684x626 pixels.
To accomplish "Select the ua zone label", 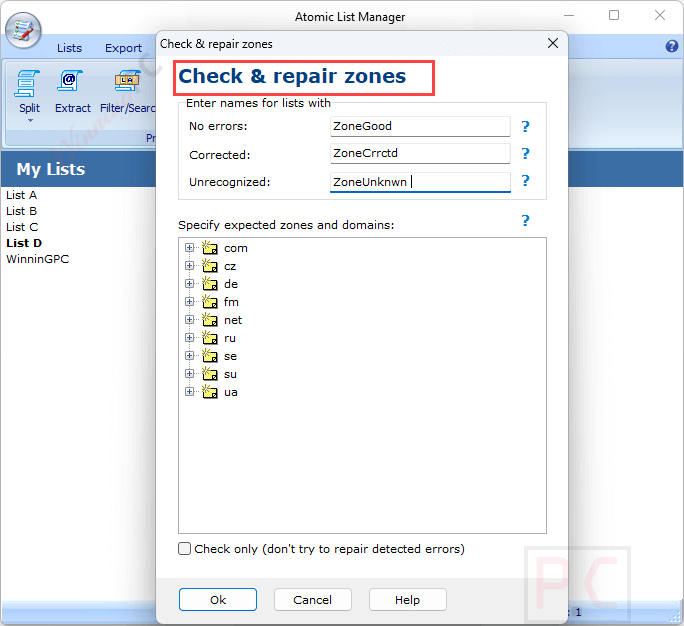I will 231,393.
